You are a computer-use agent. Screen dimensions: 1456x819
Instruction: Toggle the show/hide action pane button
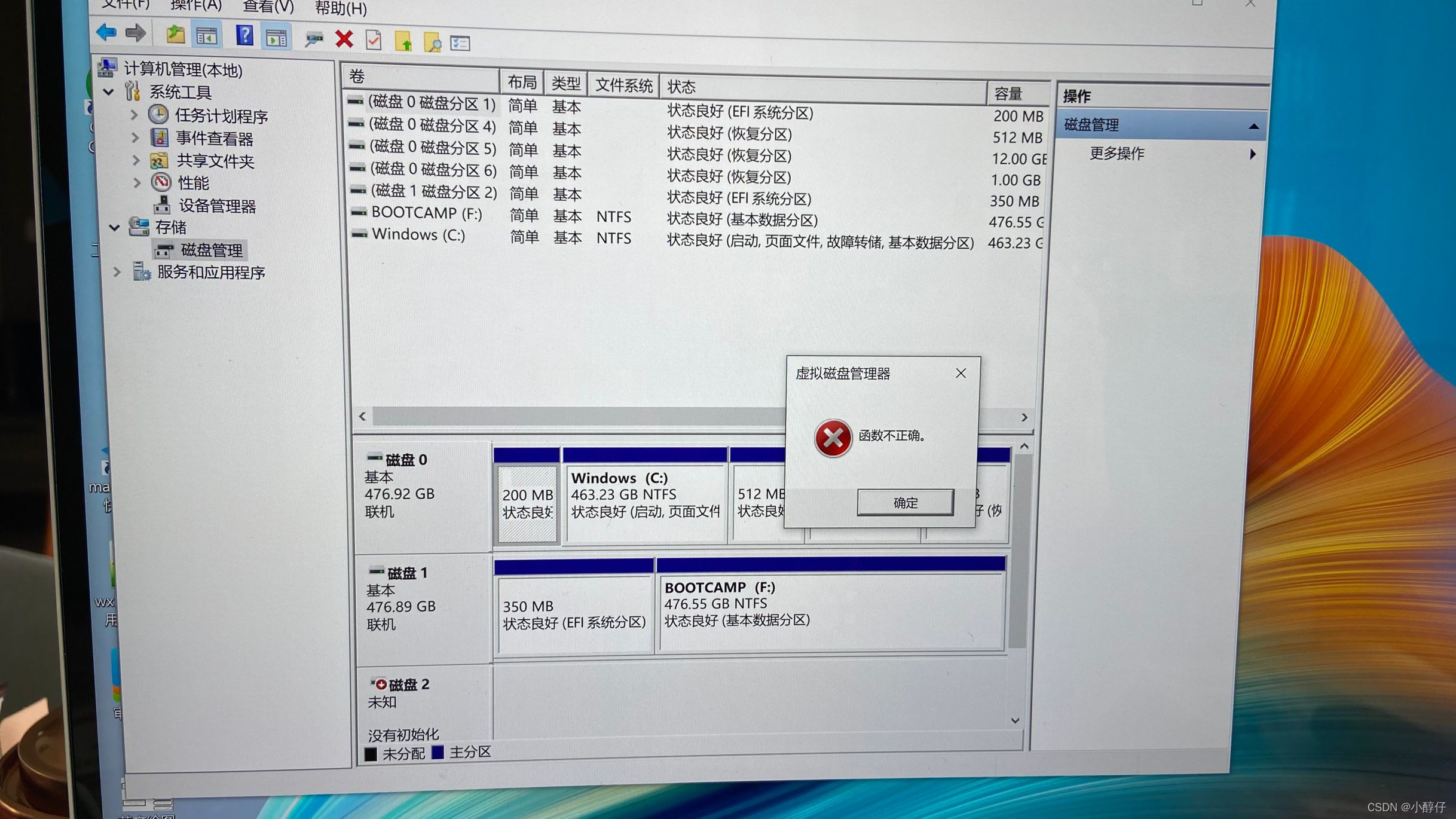[x=276, y=39]
